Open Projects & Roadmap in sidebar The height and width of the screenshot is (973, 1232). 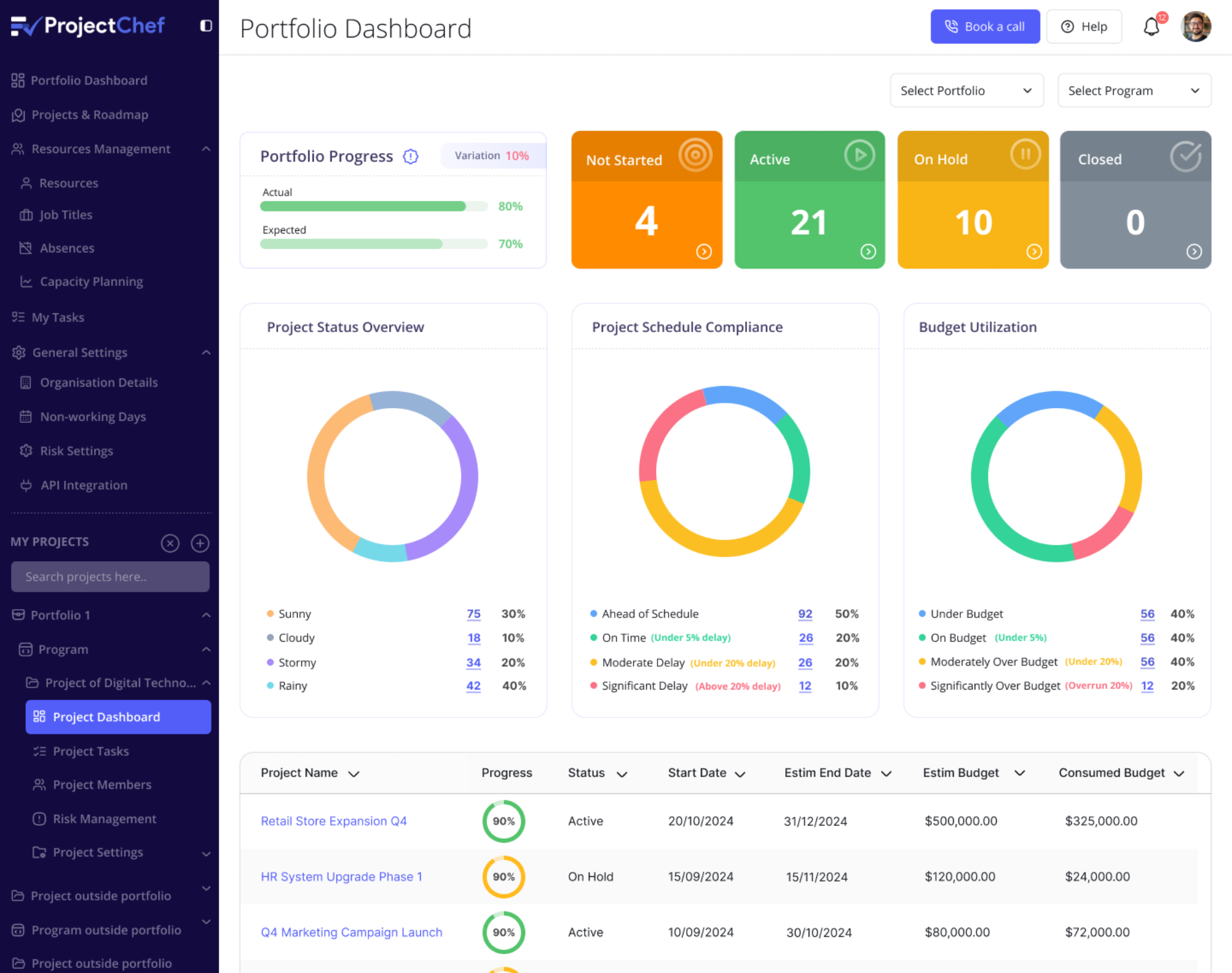(80, 115)
